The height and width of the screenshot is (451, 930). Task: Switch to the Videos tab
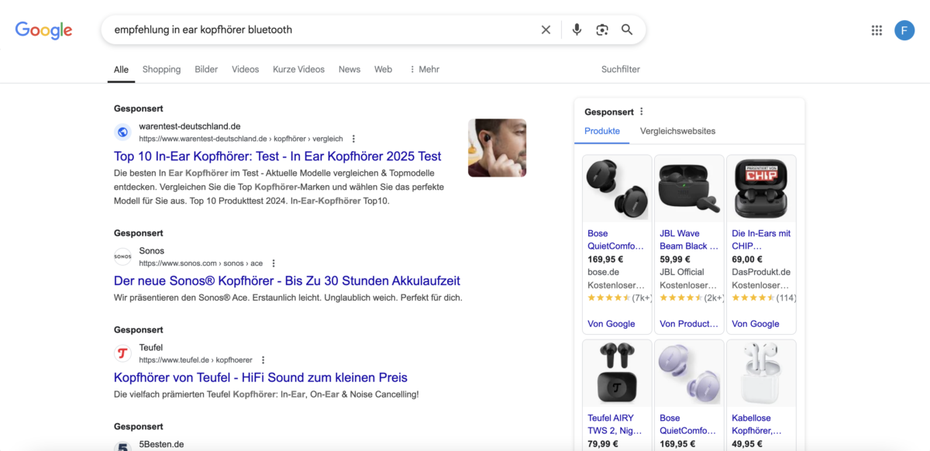tap(246, 69)
